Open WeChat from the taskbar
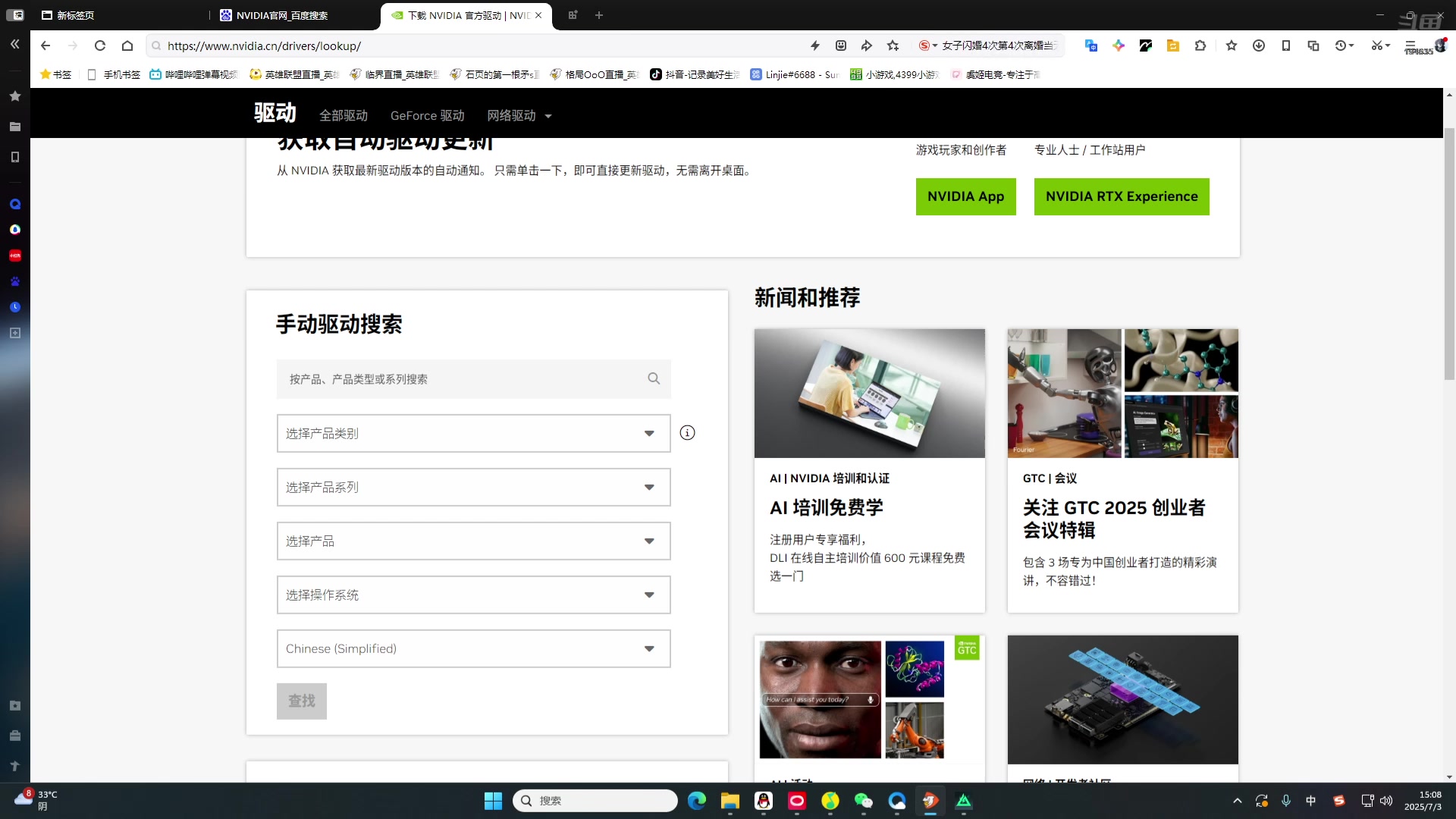 (x=864, y=801)
